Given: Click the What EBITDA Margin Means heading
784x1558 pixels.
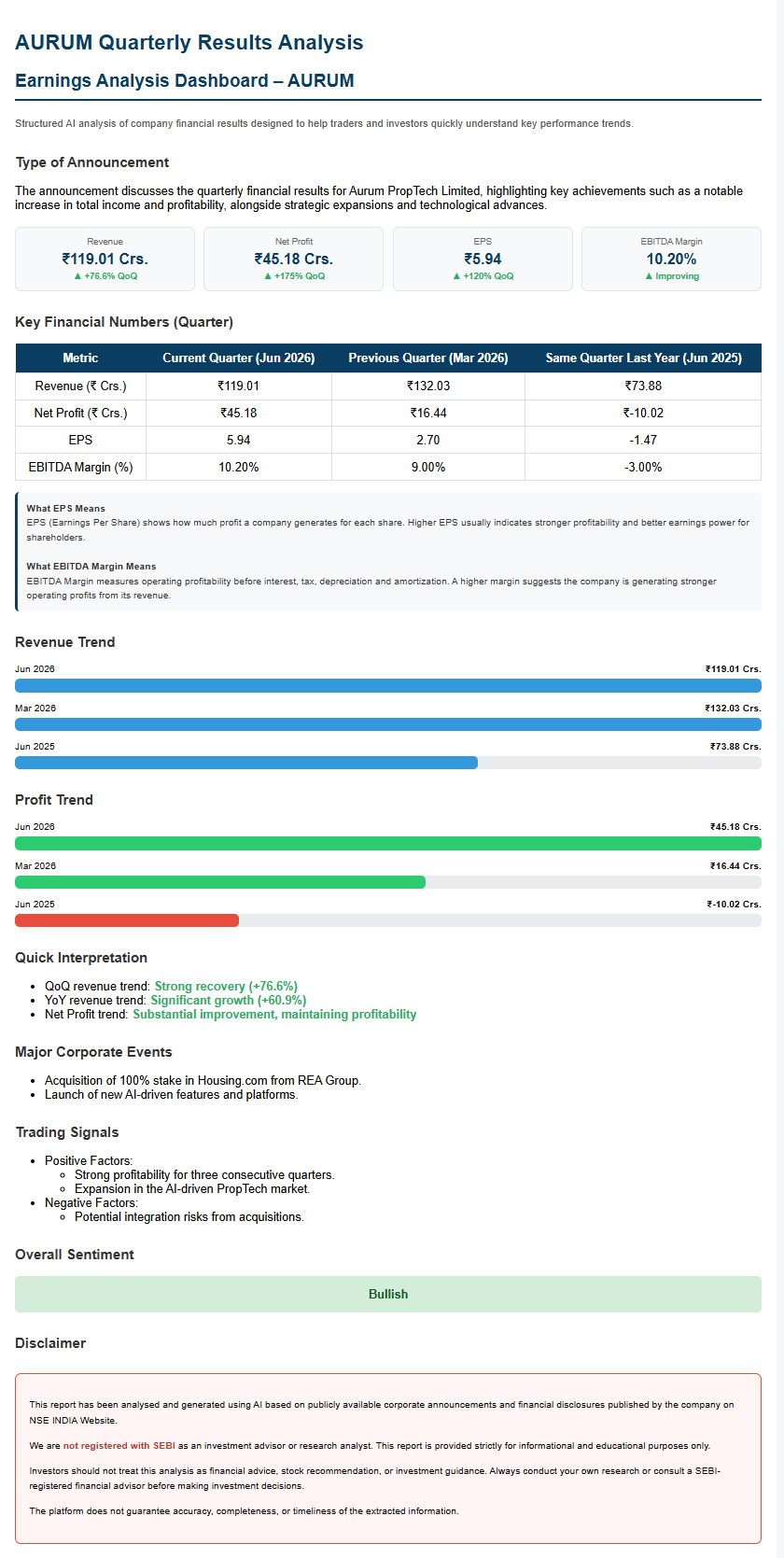Looking at the screenshot, I should tap(91, 567).
